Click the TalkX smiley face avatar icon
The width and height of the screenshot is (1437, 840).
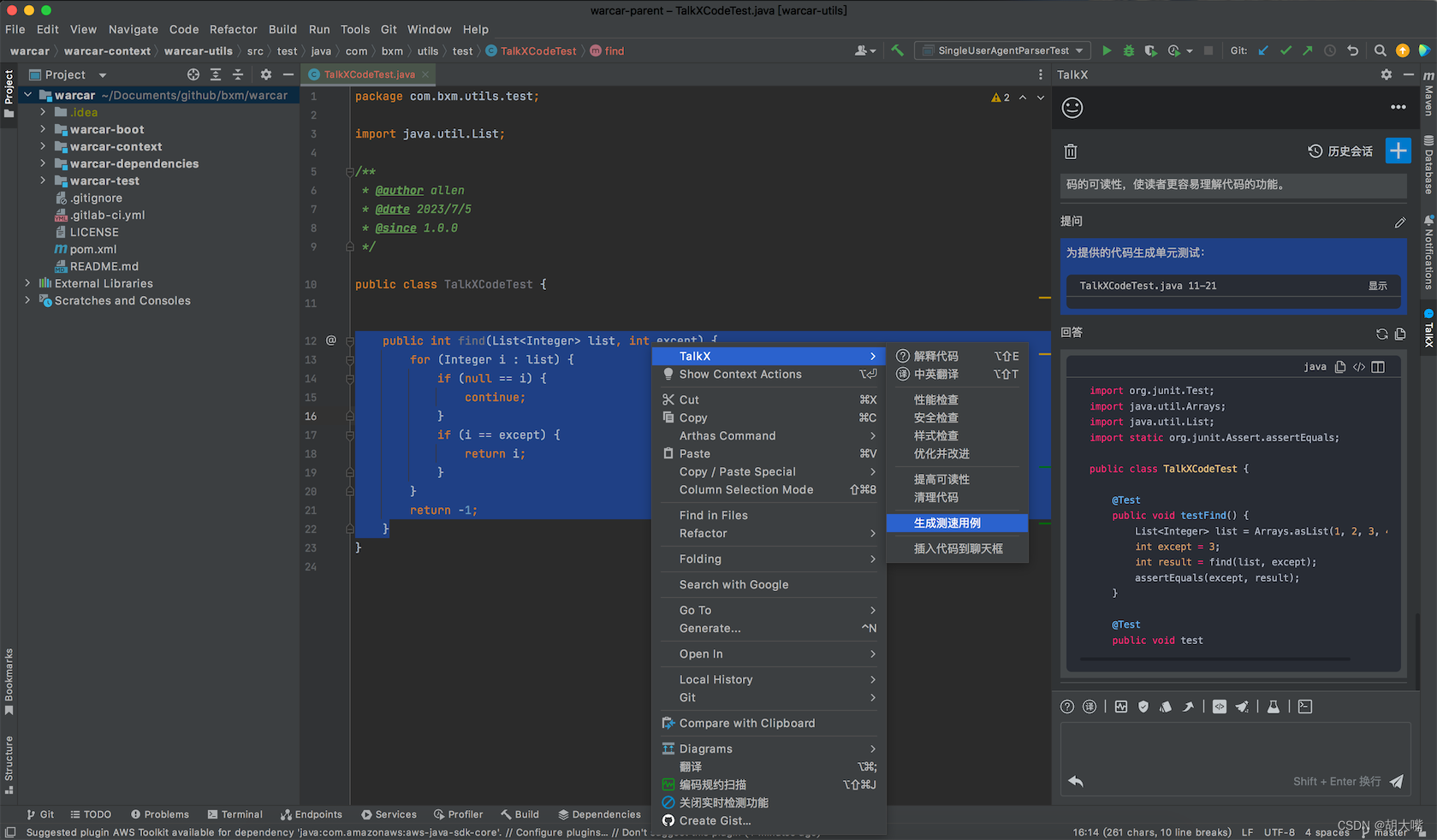[x=1072, y=107]
